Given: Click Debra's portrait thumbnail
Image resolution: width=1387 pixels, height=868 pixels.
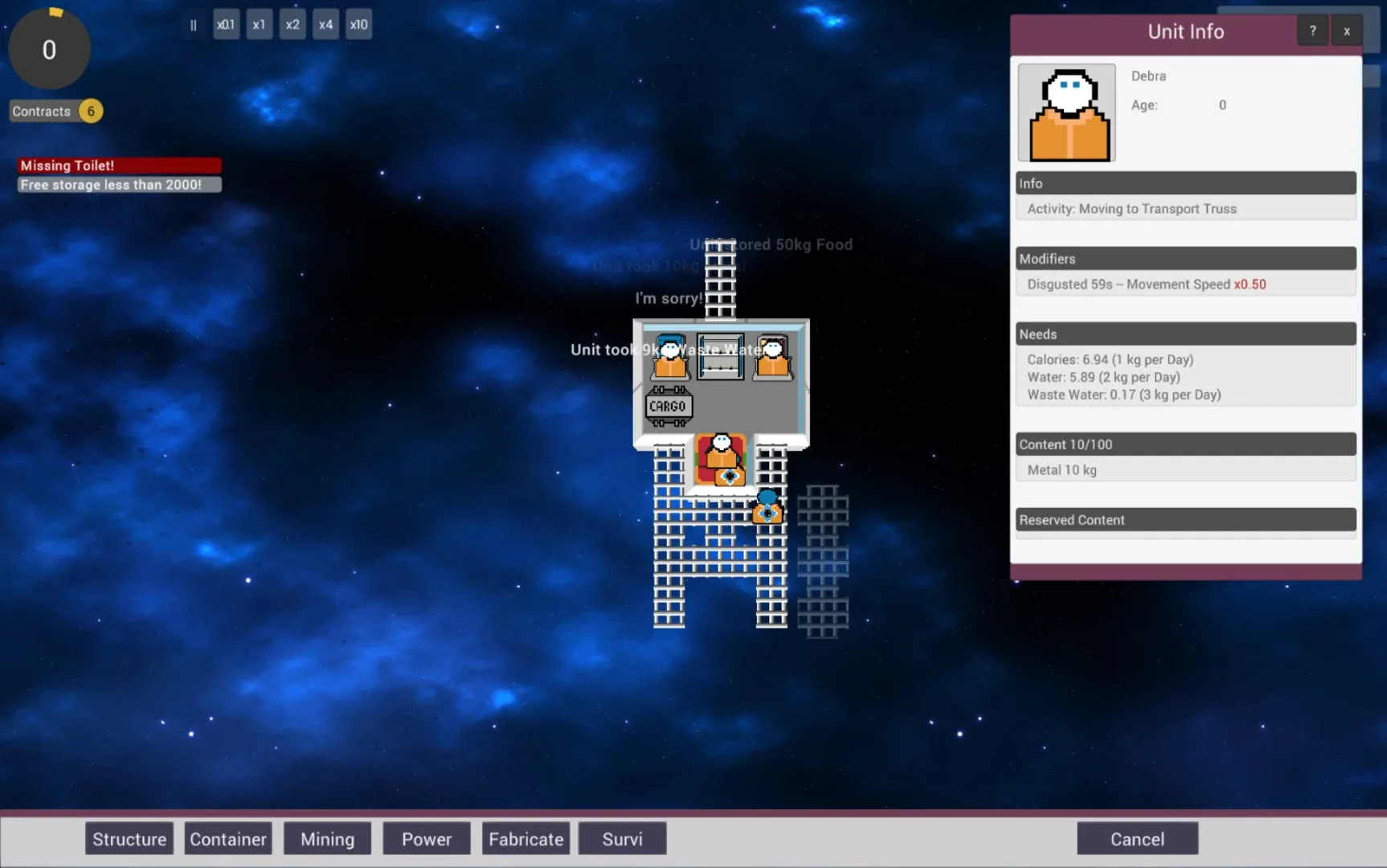Looking at the screenshot, I should 1066,113.
